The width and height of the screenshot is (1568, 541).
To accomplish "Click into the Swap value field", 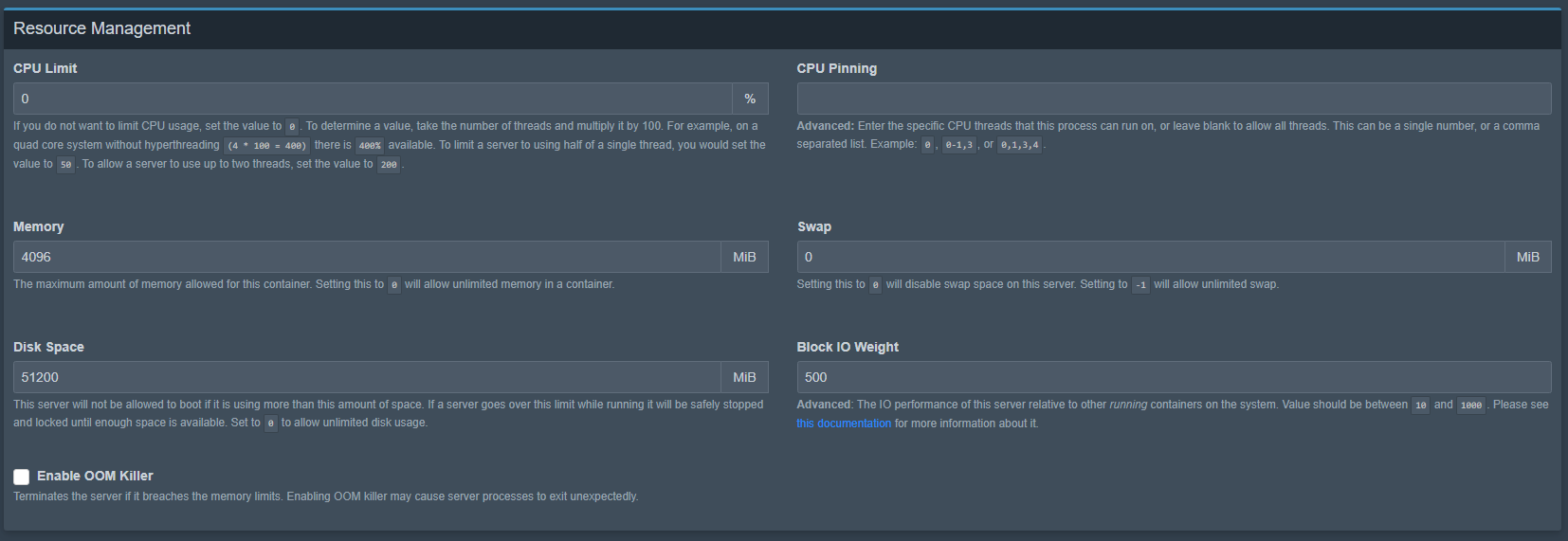I will [x=1150, y=257].
